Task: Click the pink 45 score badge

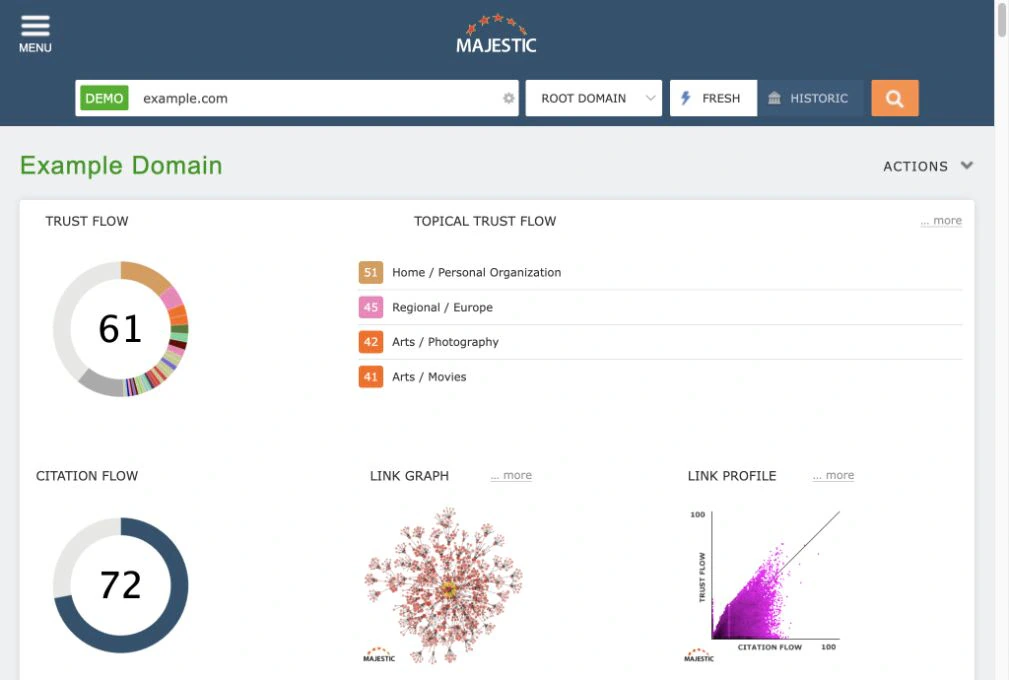Action: coord(371,307)
